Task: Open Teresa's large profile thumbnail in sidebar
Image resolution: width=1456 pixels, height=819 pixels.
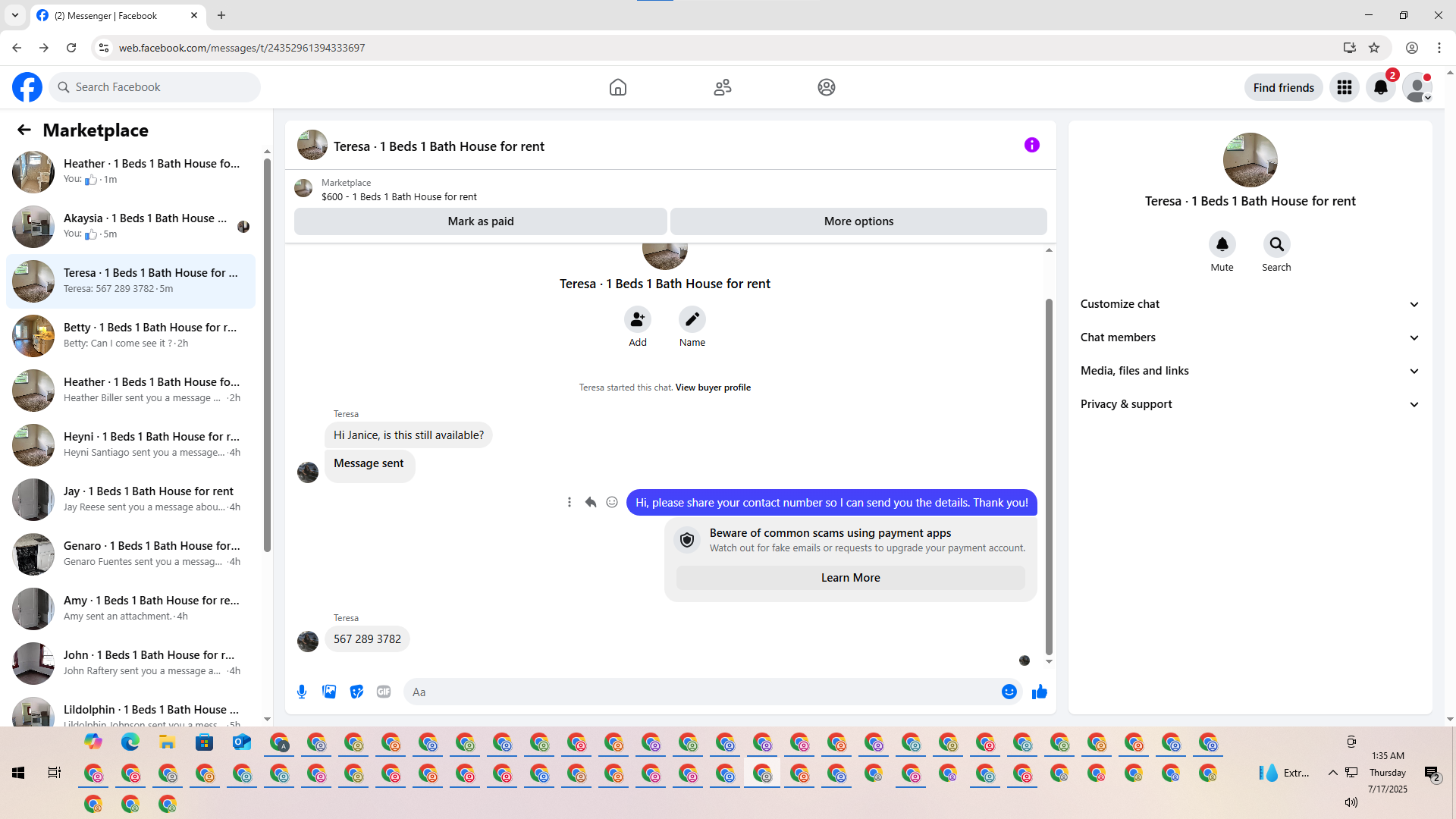Action: pyautogui.click(x=1250, y=160)
